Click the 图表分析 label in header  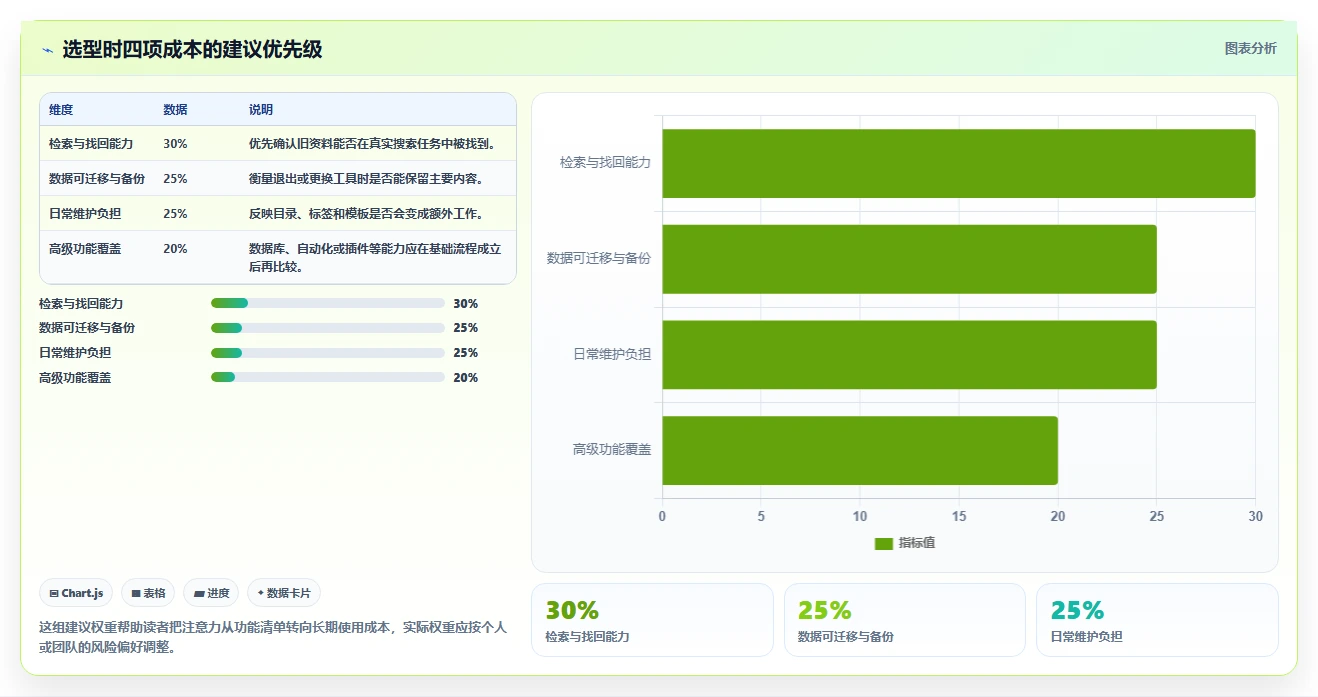pos(1250,48)
